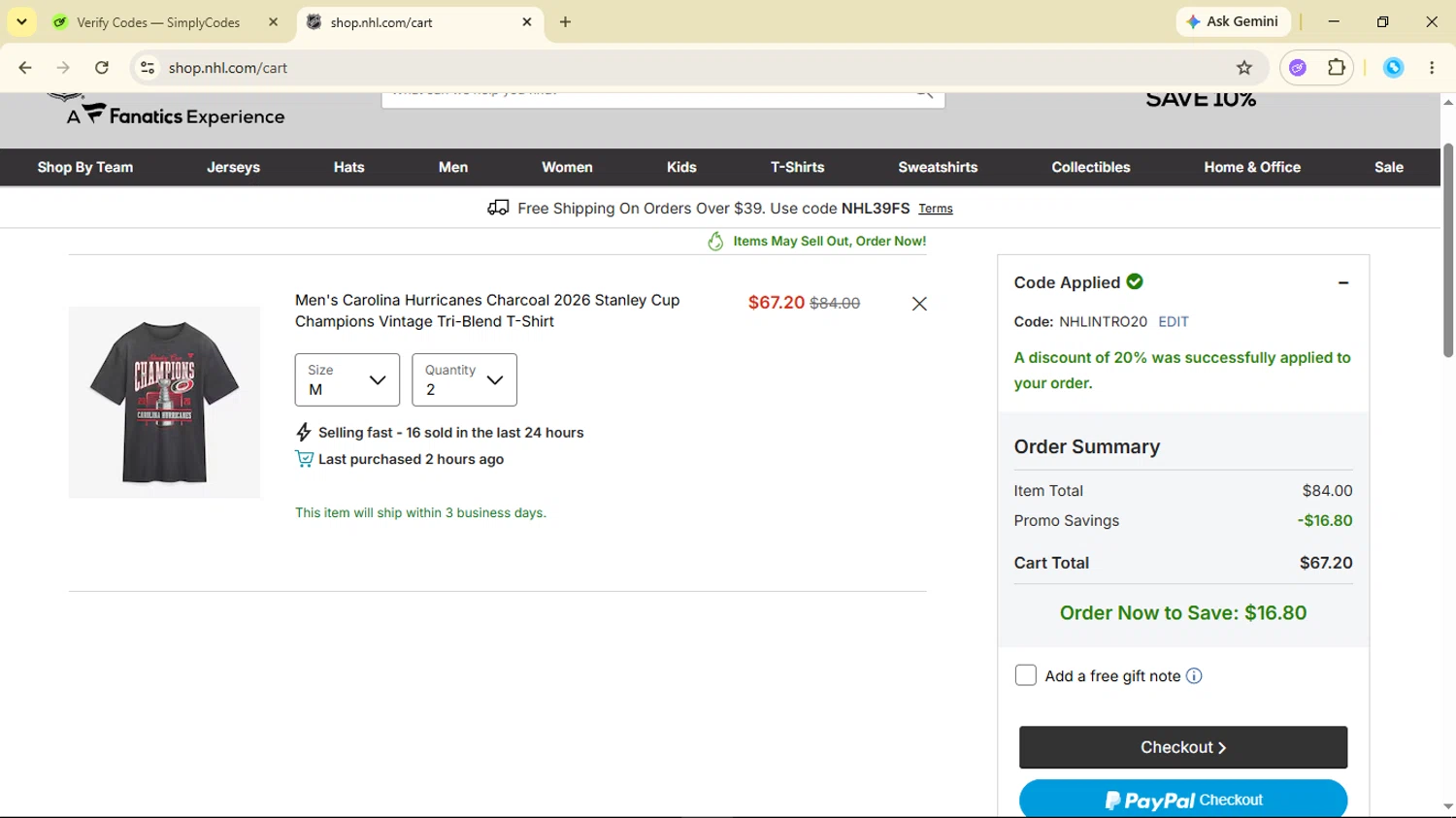Click the scrollbar up arrow
This screenshot has width=1456, height=818.
[x=1448, y=102]
